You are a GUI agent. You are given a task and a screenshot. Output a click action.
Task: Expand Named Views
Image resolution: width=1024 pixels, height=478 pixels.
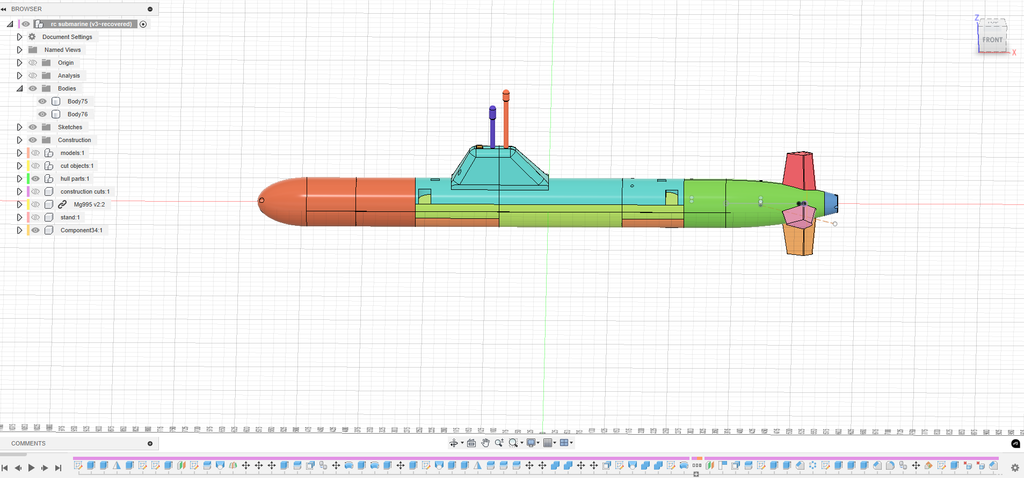[x=20, y=50]
